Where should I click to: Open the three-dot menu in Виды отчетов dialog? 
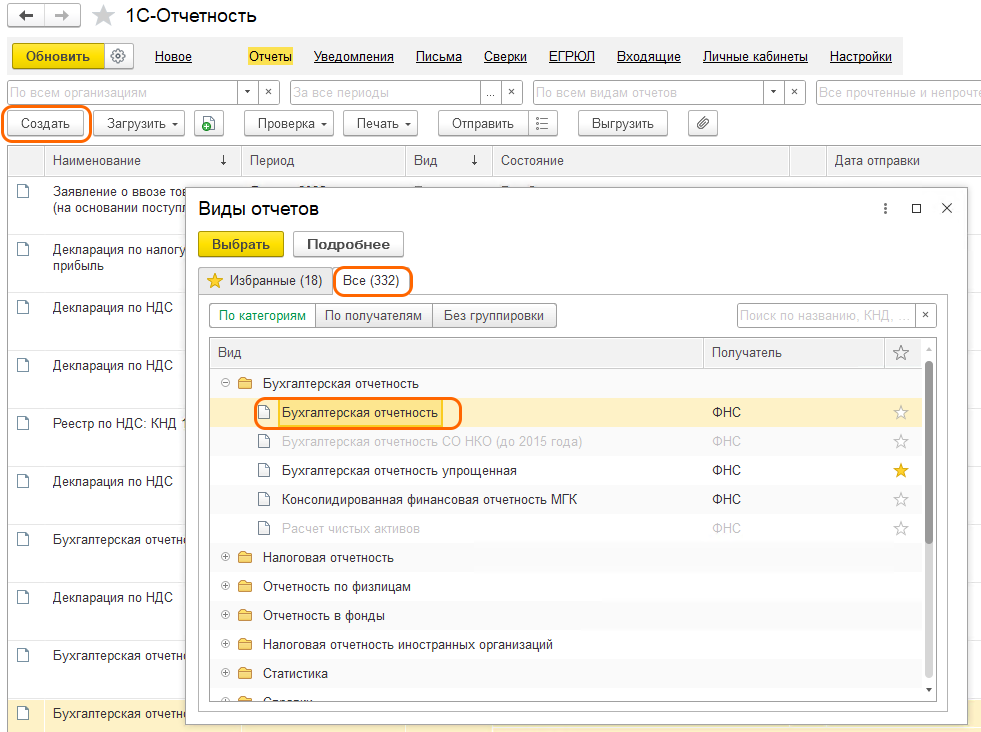click(x=885, y=209)
